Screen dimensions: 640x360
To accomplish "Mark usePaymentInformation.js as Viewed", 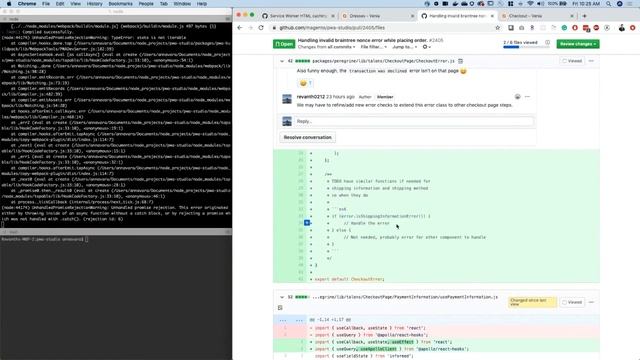I will pyautogui.click(x=572, y=302).
